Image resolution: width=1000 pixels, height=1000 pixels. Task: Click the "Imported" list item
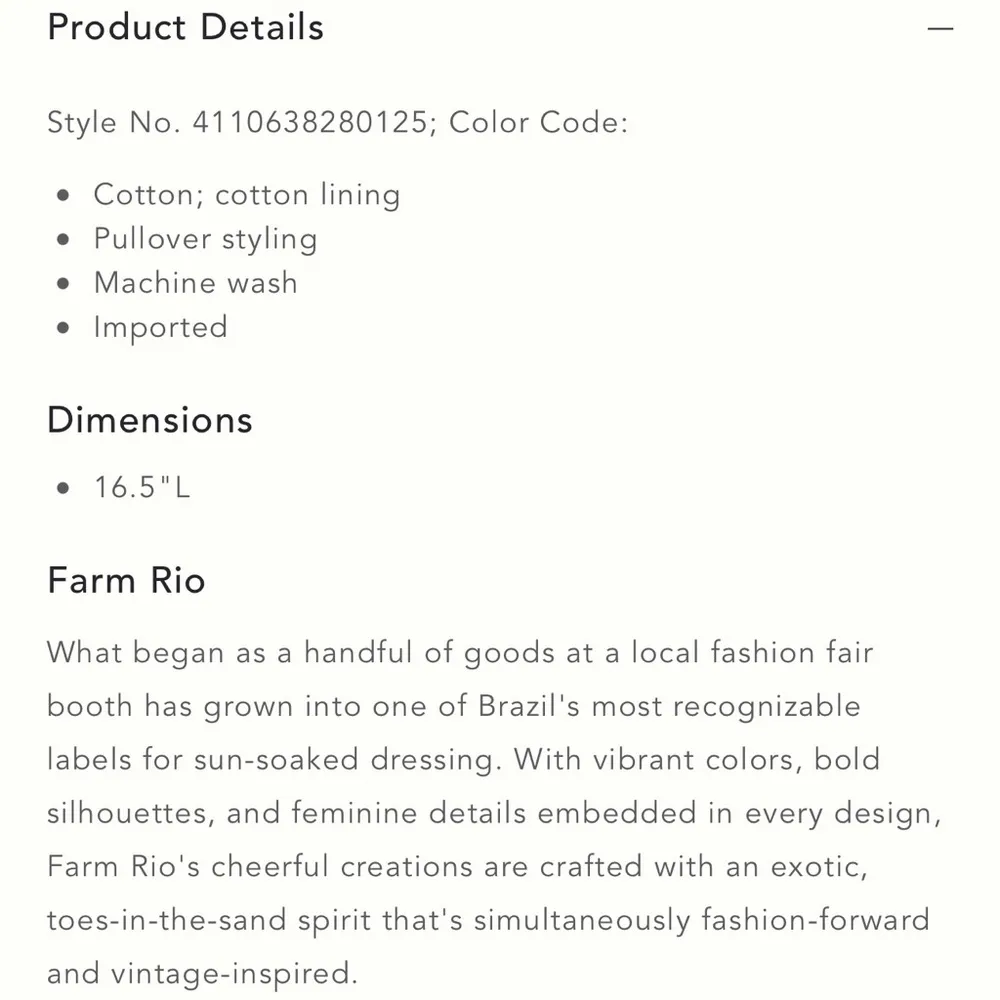(x=160, y=327)
